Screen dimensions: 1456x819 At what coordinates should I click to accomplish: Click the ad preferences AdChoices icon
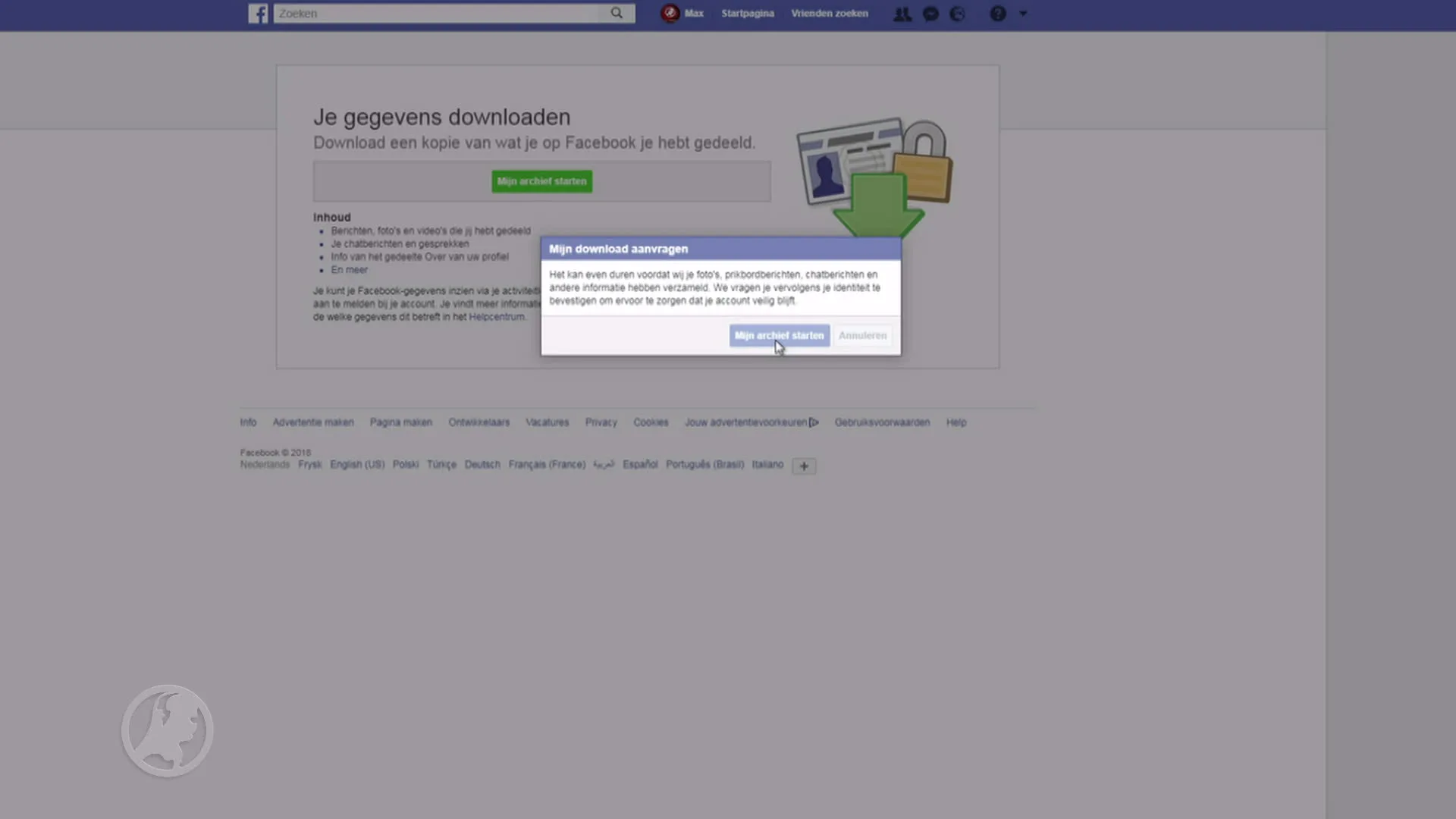tap(814, 422)
